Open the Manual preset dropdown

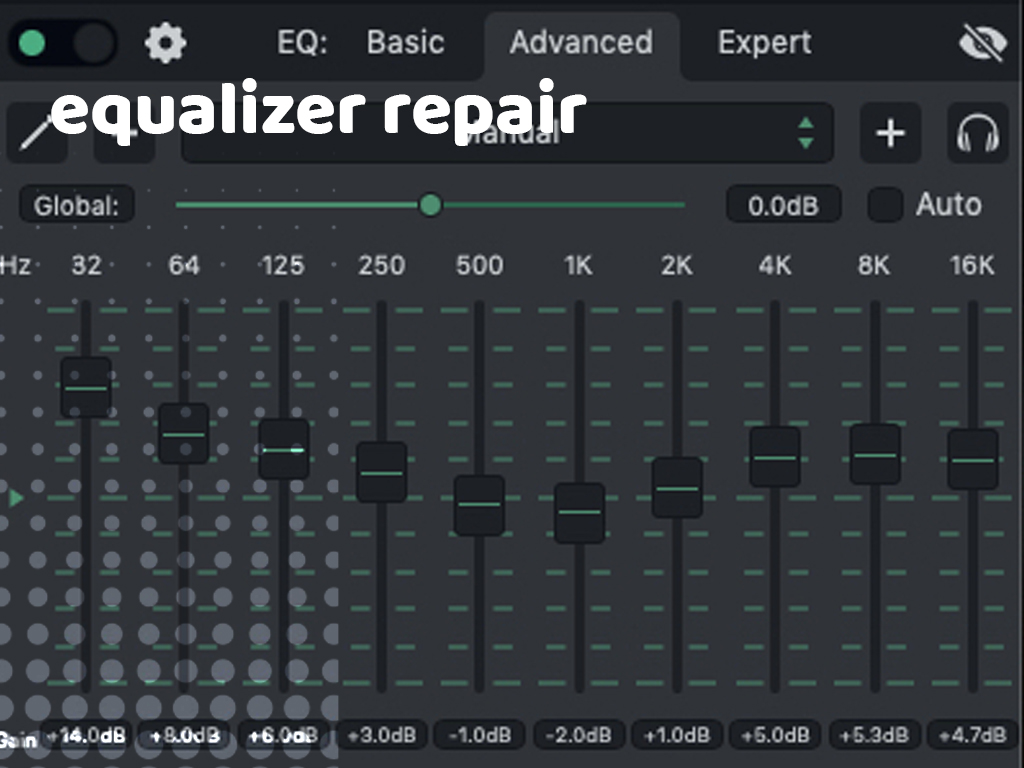tap(506, 133)
